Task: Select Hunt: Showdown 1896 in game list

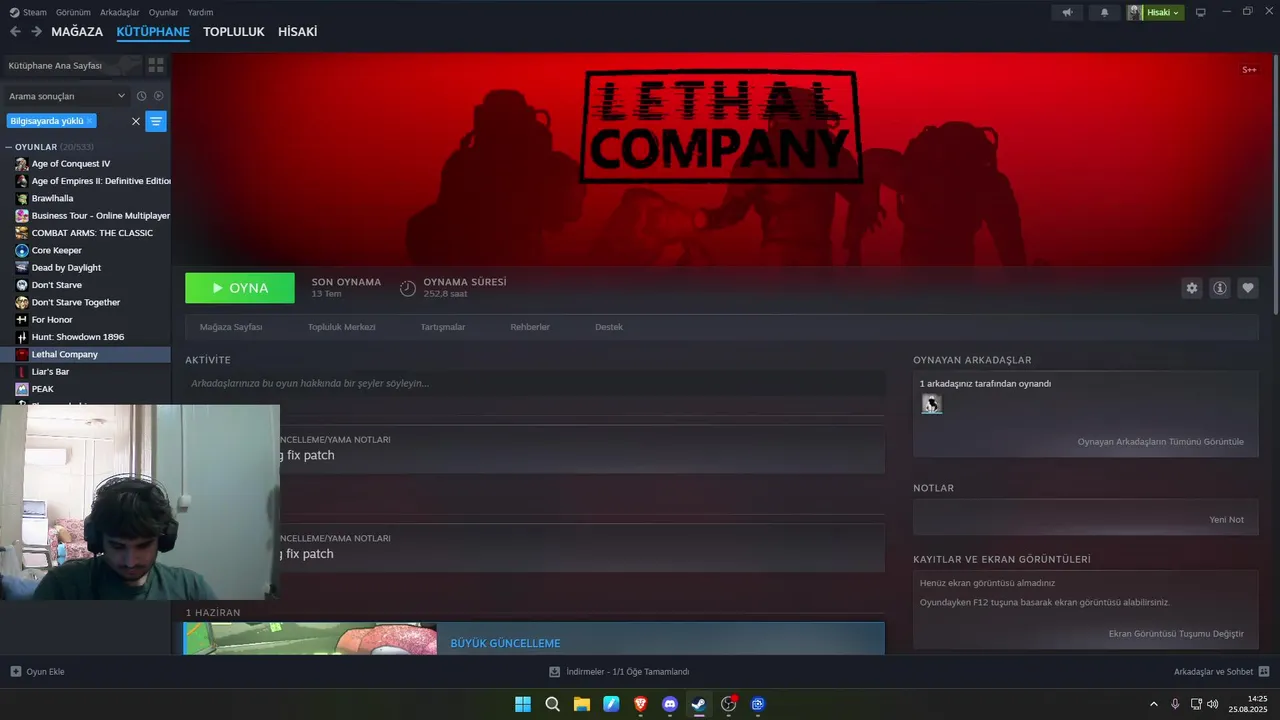Action: (78, 337)
